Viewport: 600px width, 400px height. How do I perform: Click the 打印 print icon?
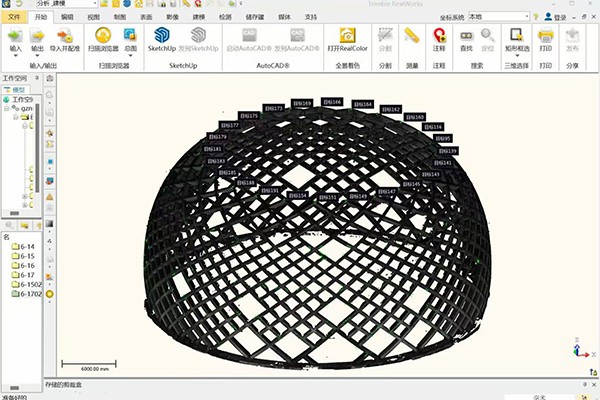click(545, 39)
